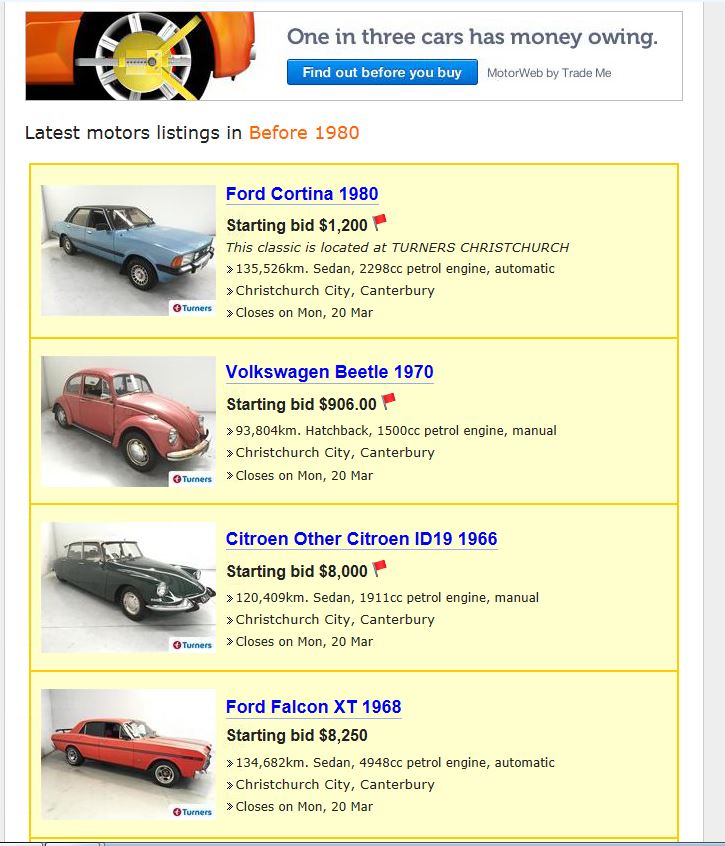The height and width of the screenshot is (846, 725).
Task: Click Turners logo badge on Citroen photo
Action: click(193, 645)
